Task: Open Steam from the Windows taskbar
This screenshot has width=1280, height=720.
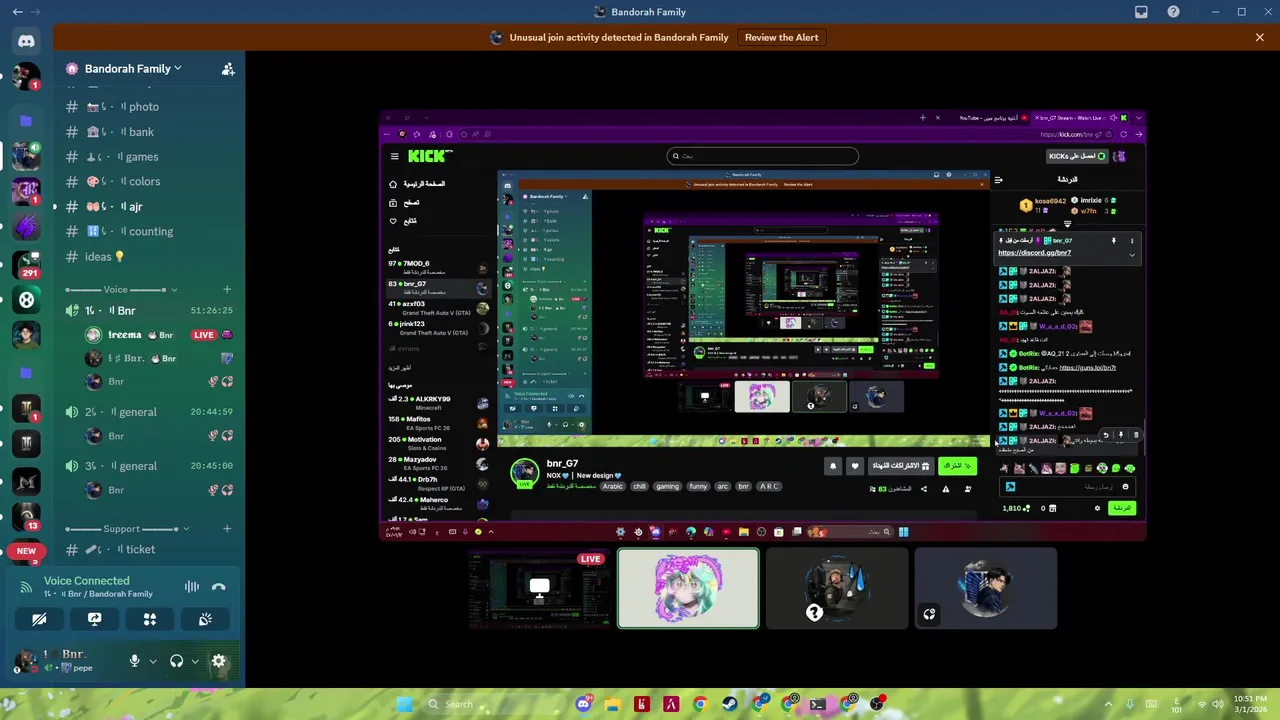Action: click(x=729, y=704)
